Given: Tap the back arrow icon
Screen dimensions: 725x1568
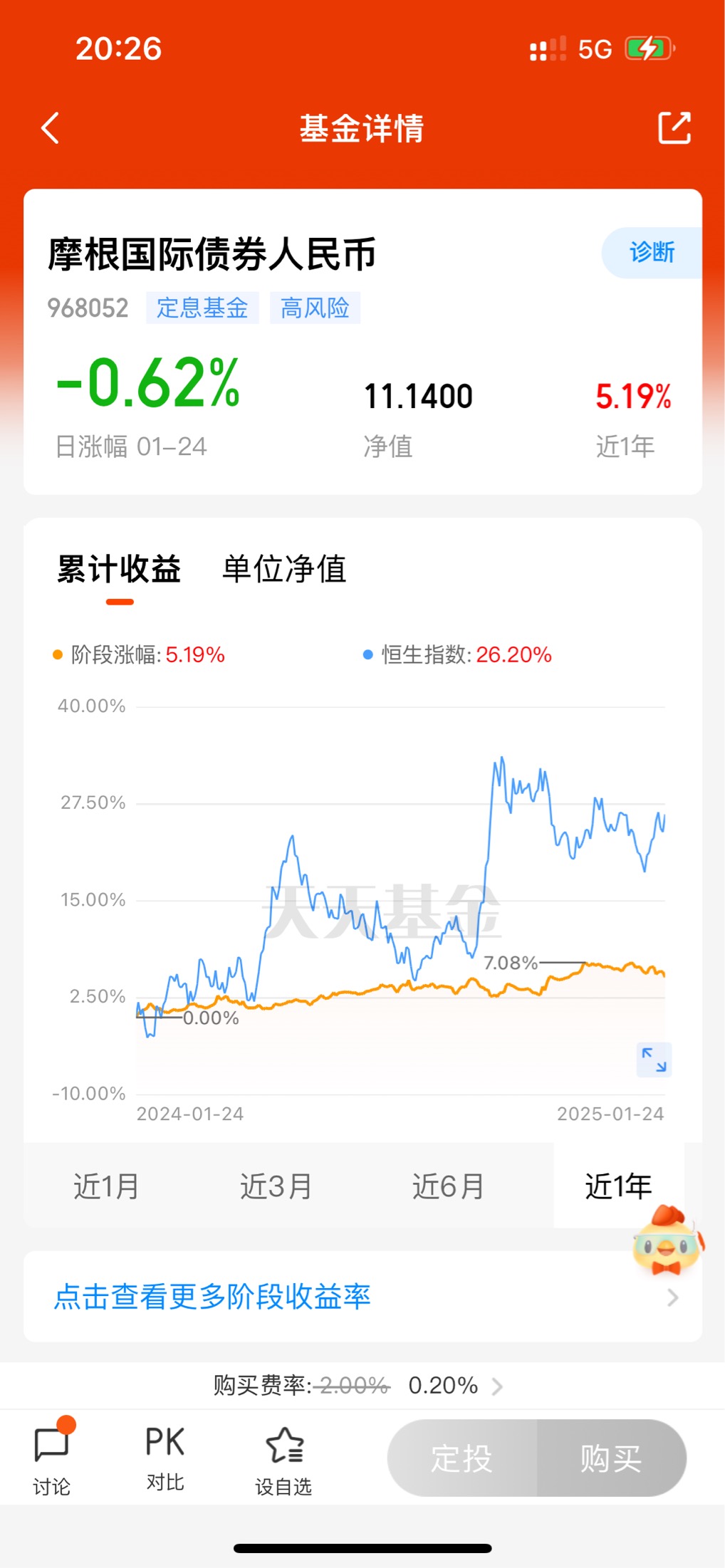Looking at the screenshot, I should pos(50,128).
